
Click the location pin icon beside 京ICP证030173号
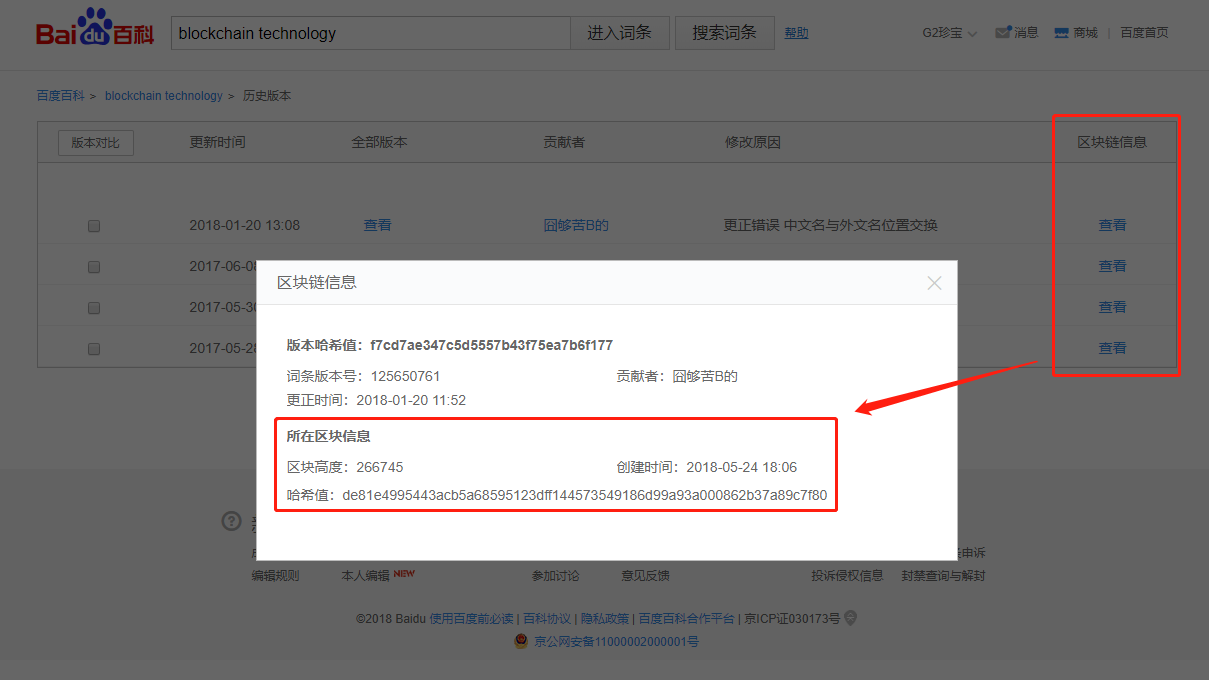pos(849,618)
